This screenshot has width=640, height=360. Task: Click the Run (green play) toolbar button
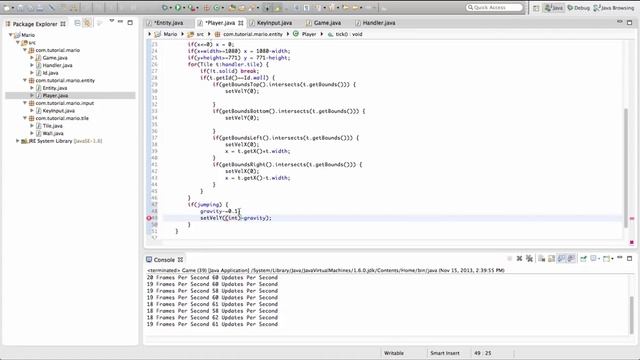tap(178, 8)
